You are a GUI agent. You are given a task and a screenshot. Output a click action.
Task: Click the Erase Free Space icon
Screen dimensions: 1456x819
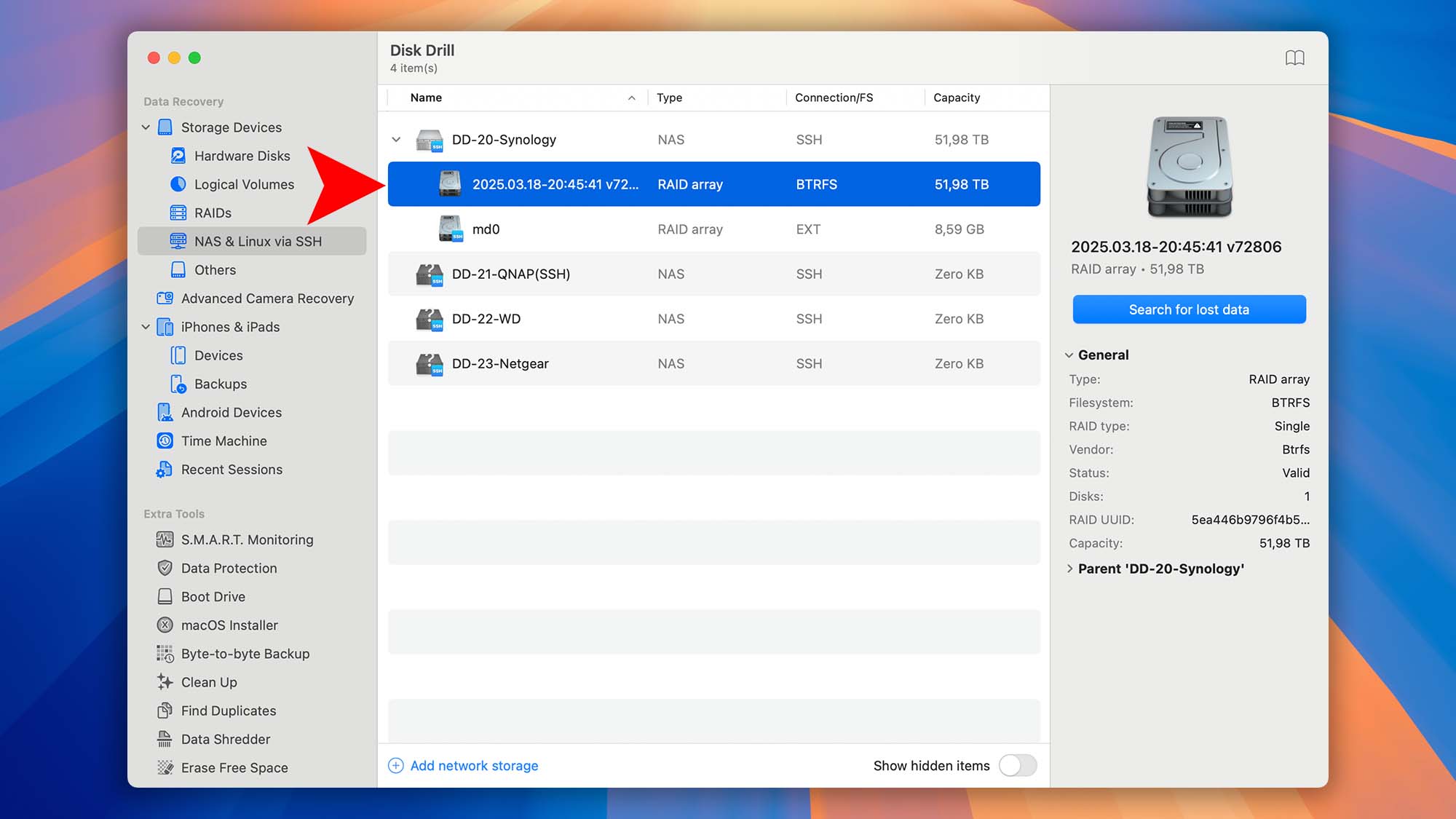(x=165, y=767)
